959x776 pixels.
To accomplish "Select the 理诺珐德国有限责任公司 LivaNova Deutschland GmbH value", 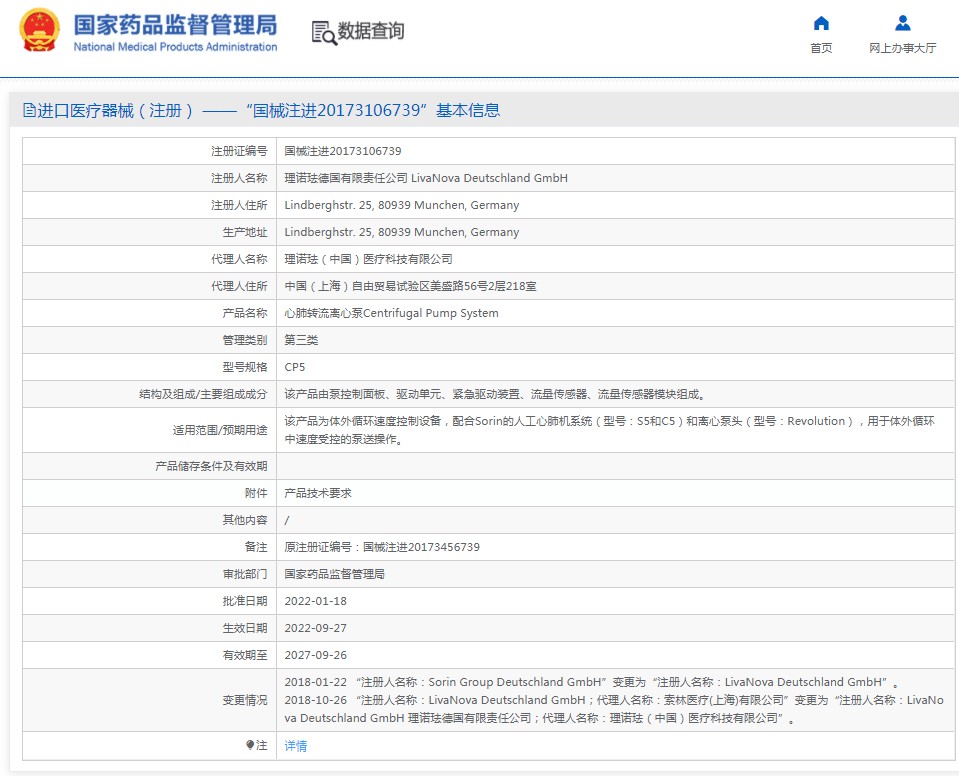I will (426, 178).
